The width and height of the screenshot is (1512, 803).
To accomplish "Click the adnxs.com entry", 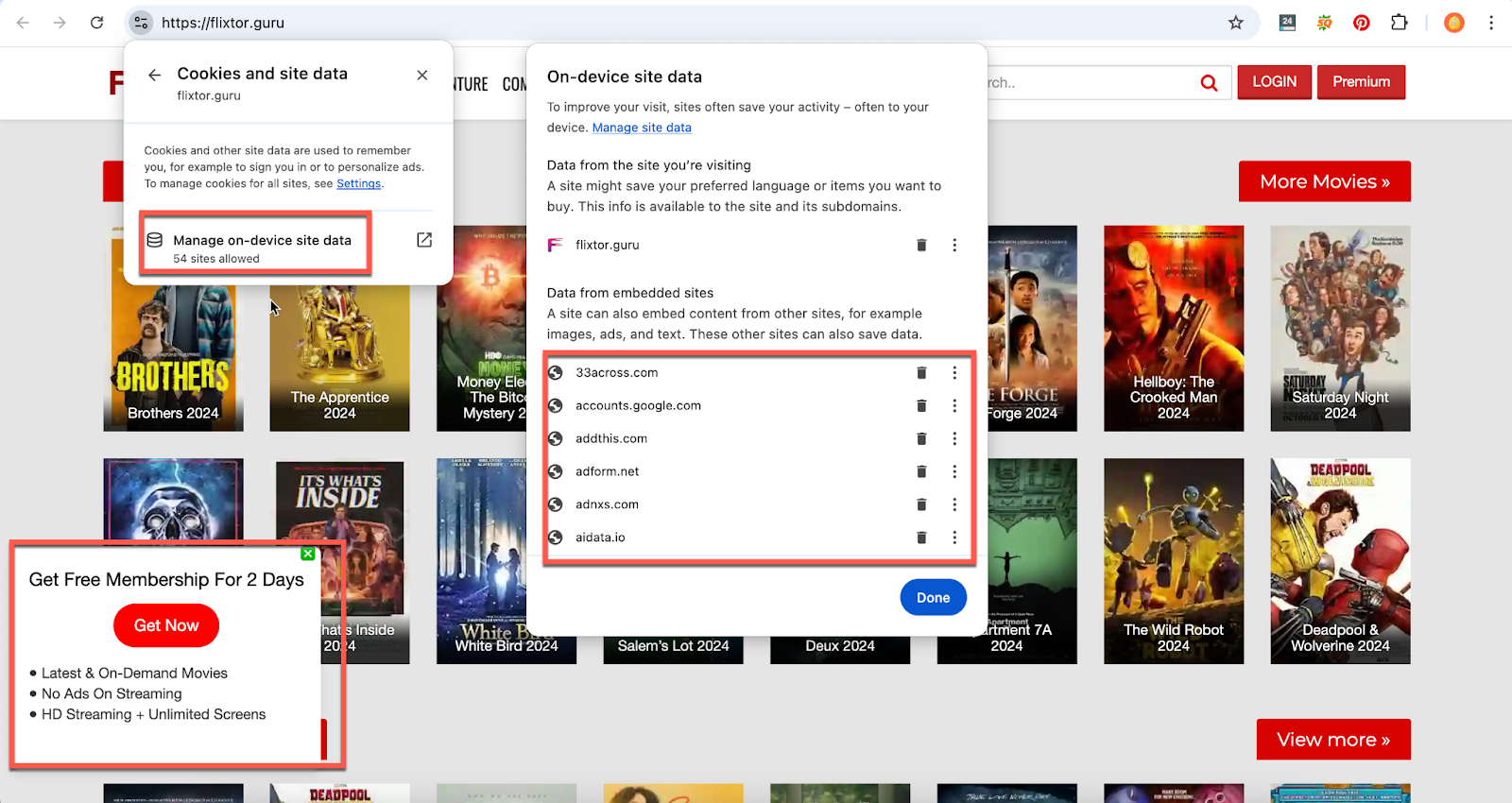I will [607, 504].
